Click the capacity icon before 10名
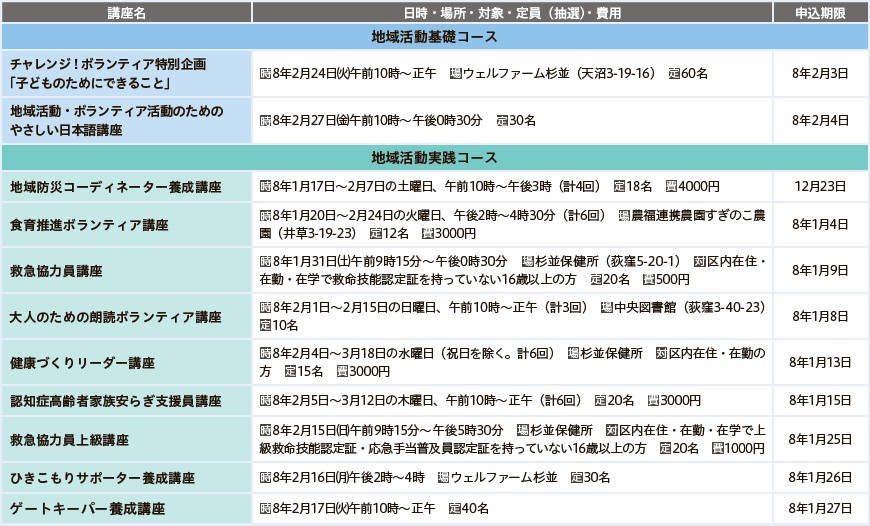Screen dimensions: 870x526 pyautogui.click(x=265, y=325)
